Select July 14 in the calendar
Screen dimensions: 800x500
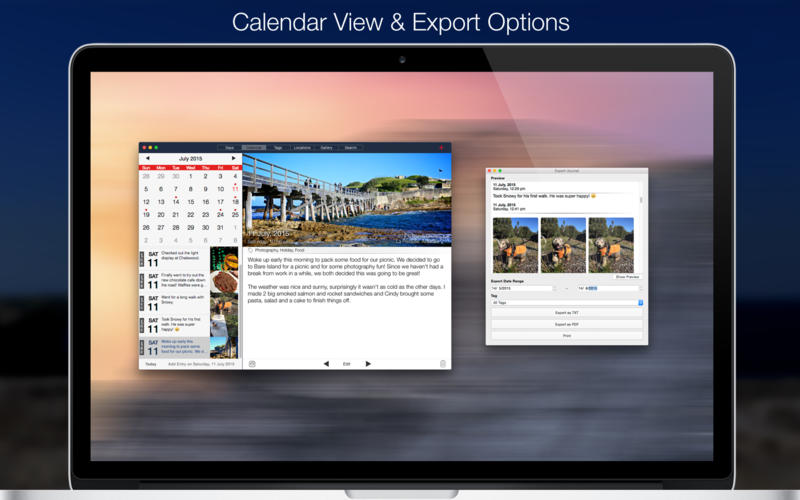click(176, 202)
